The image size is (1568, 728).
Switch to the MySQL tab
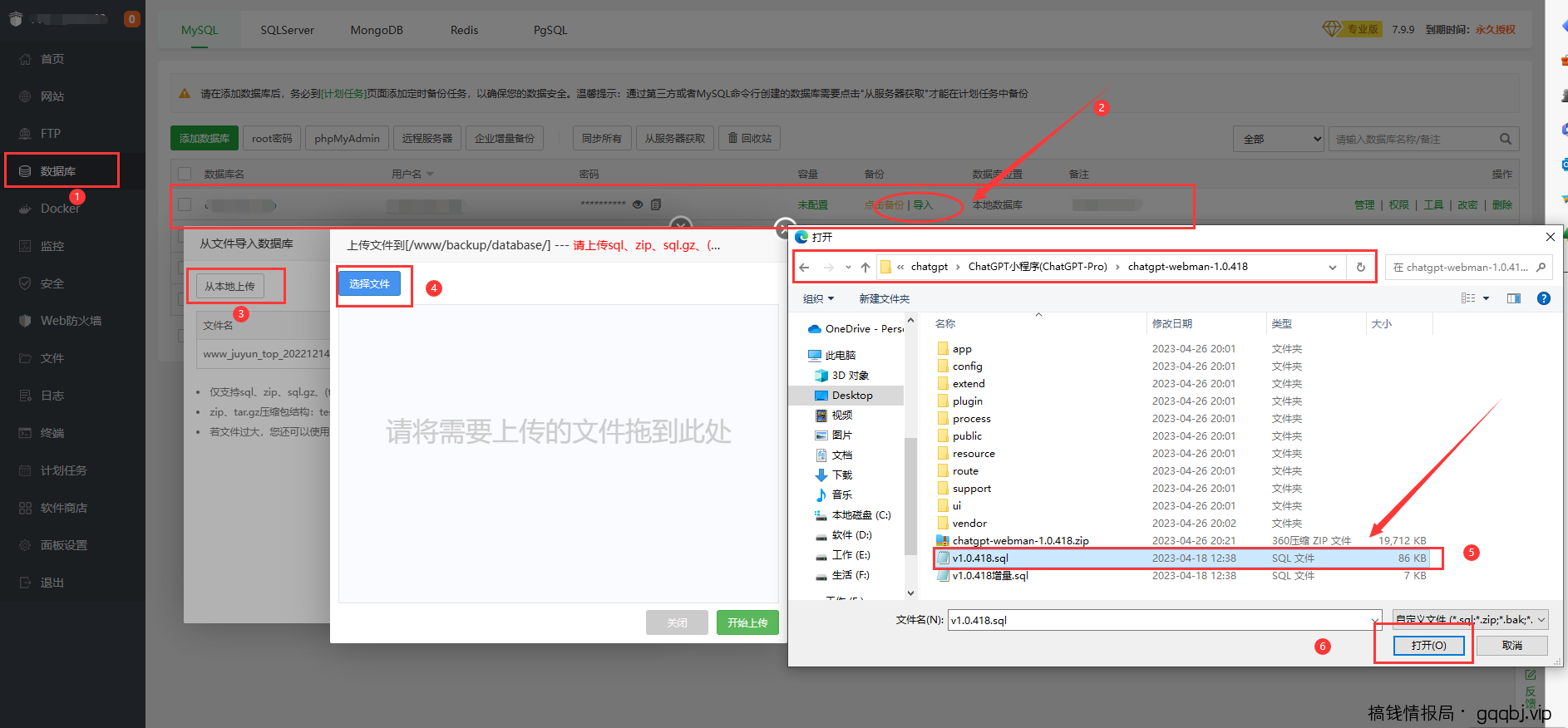coord(200,30)
